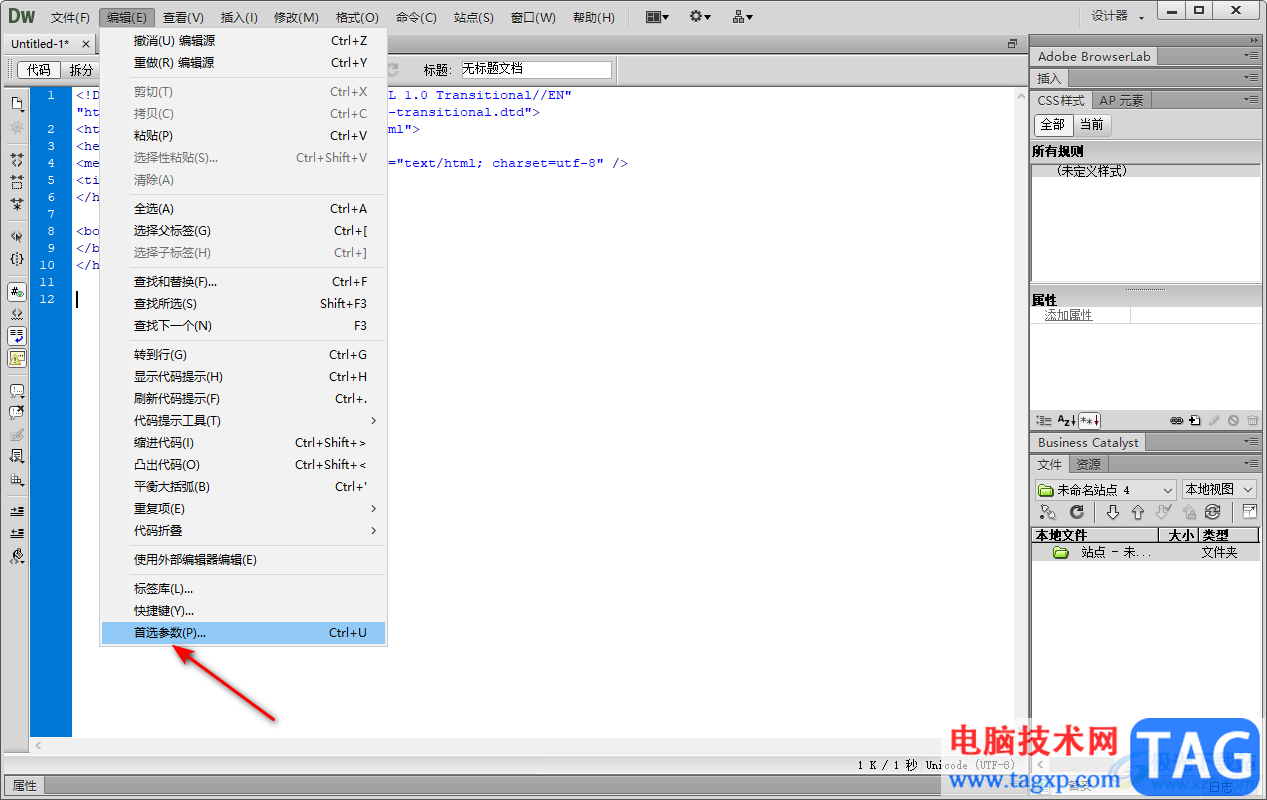The image size is (1267, 800).
Task: Click the Connect to remote server icon
Action: (x=1048, y=512)
